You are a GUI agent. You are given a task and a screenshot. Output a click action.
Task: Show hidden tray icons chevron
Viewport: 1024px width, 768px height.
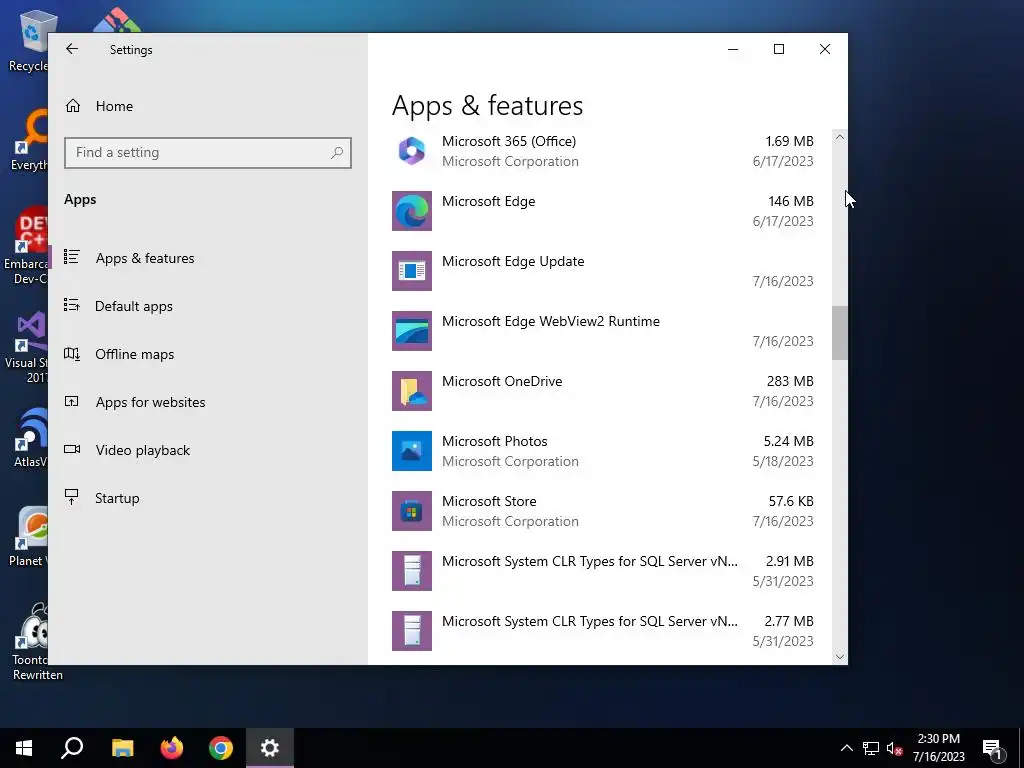[846, 748]
